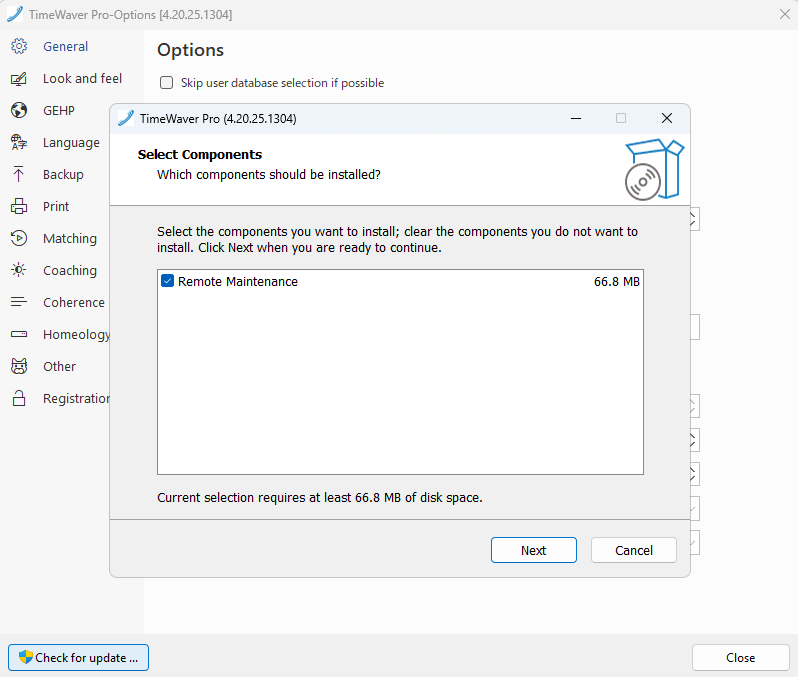Click the Homeology icon in sidebar
The height and width of the screenshot is (677, 798).
tap(19, 334)
